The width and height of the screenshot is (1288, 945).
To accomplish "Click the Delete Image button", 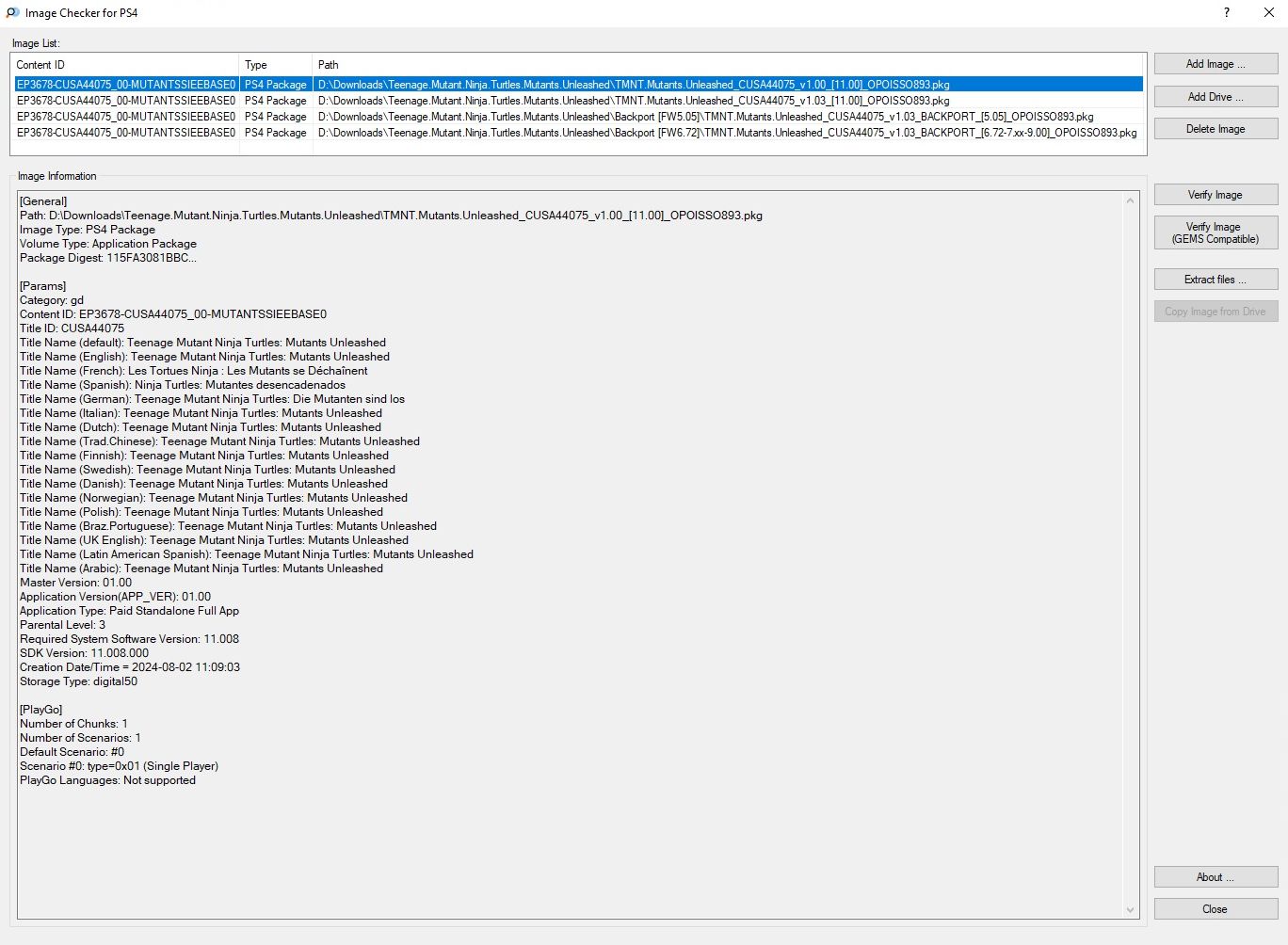I will point(1216,129).
